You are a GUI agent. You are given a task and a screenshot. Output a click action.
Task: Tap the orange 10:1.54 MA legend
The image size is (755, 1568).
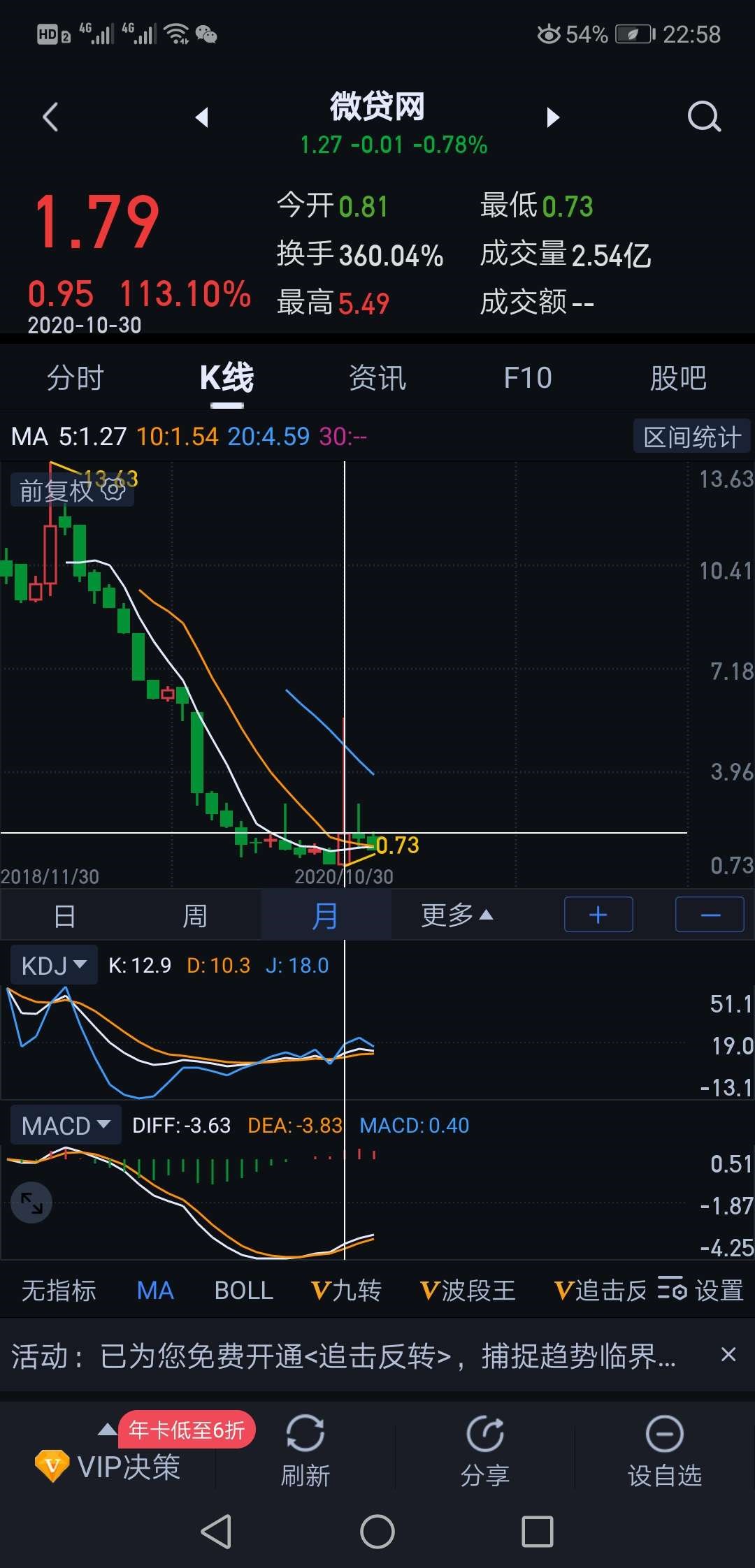pyautogui.click(x=178, y=437)
